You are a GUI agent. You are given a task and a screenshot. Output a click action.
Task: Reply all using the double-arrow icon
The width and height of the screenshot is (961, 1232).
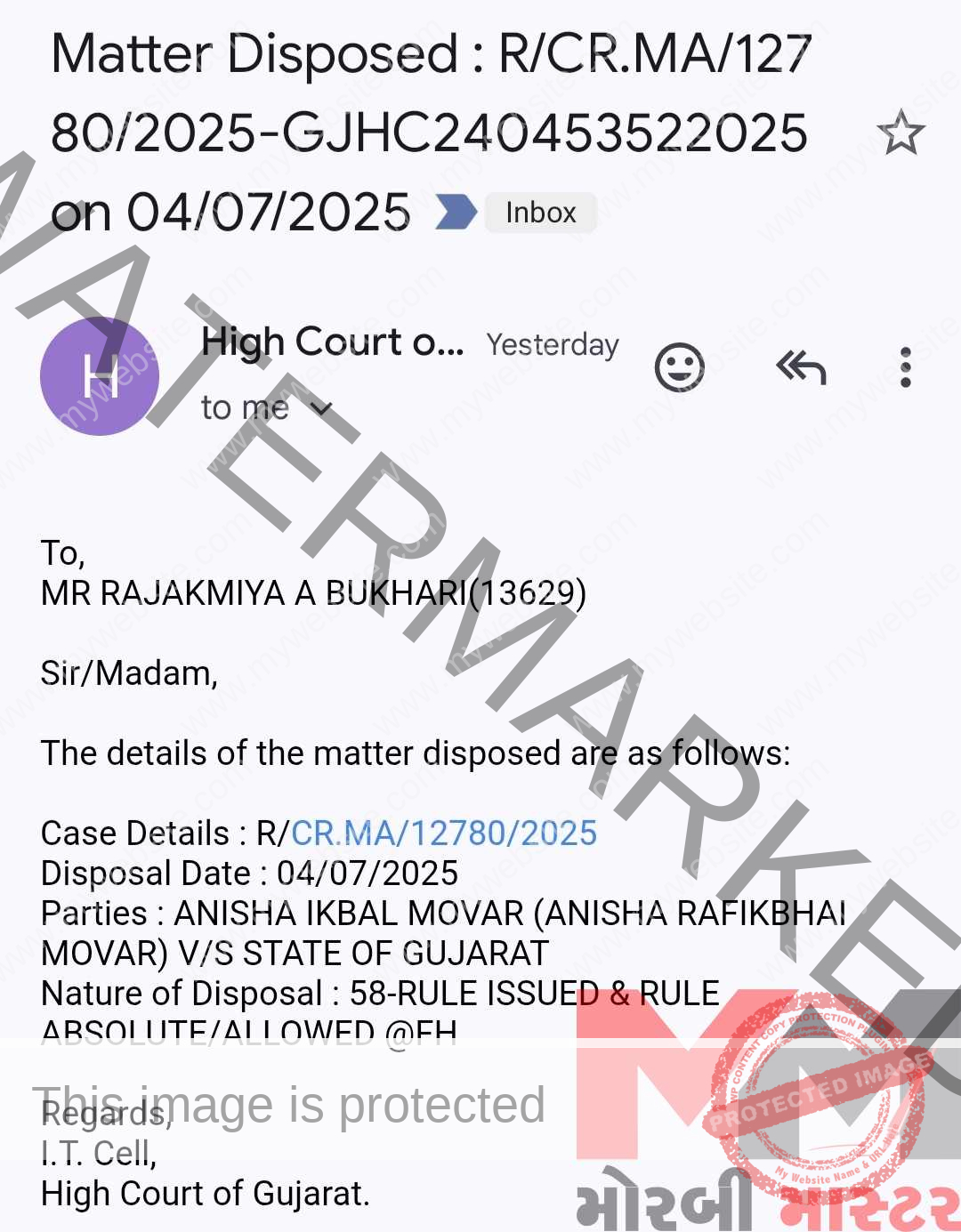click(x=801, y=366)
